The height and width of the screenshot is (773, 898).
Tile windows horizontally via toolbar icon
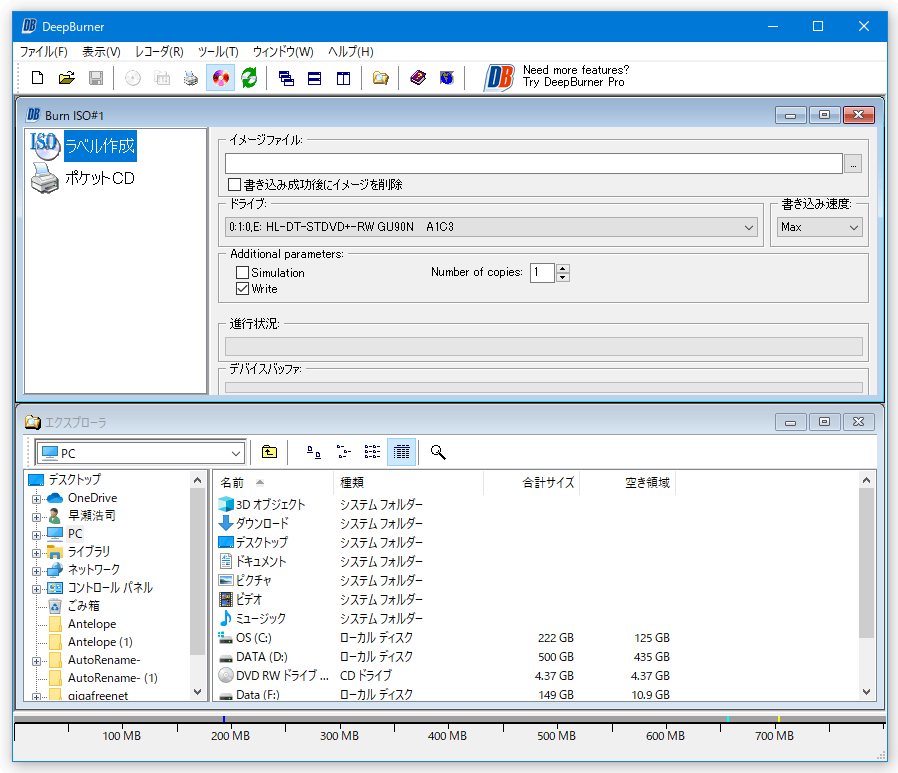314,78
